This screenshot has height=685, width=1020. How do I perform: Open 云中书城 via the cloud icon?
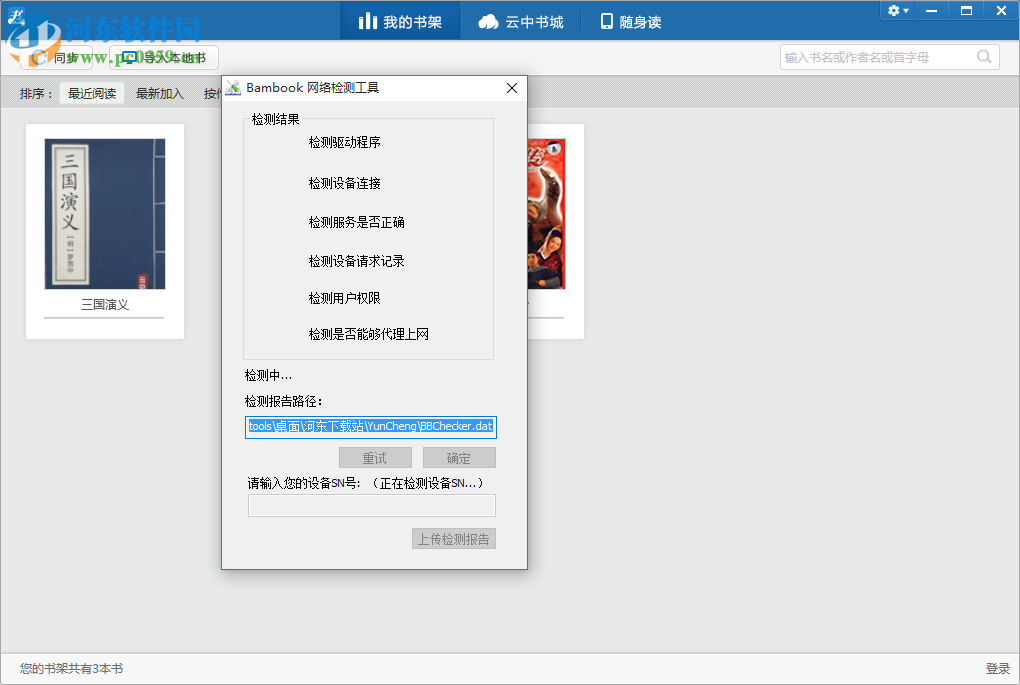tap(488, 20)
